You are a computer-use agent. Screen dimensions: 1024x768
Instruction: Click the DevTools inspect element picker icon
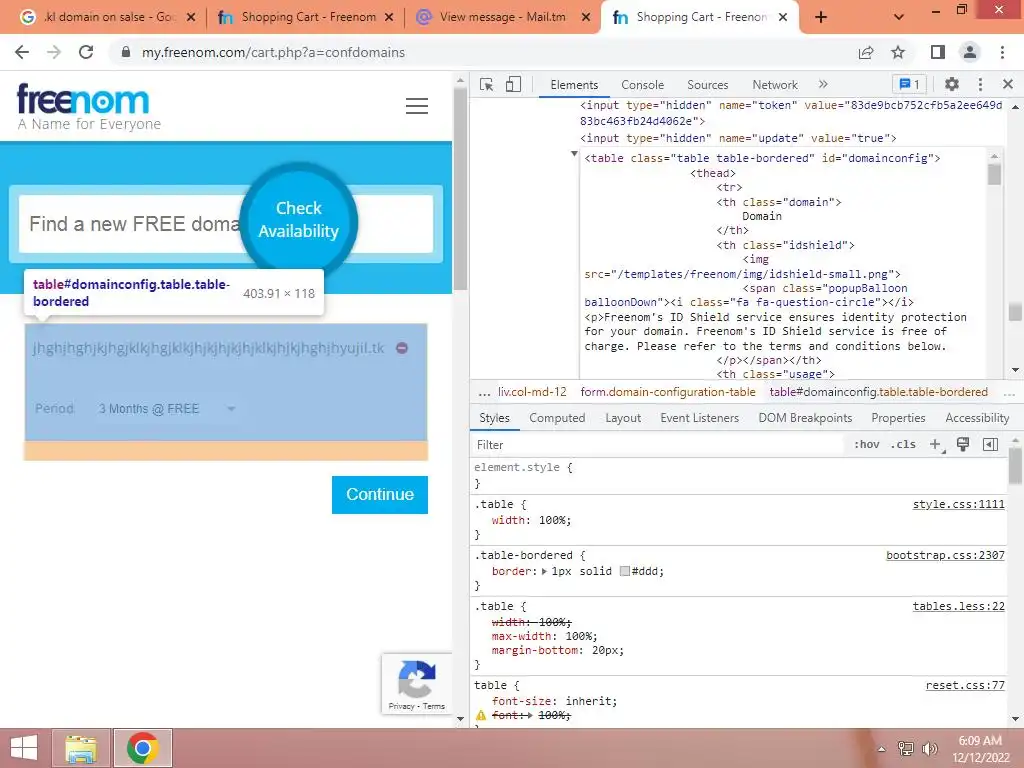tap(487, 84)
